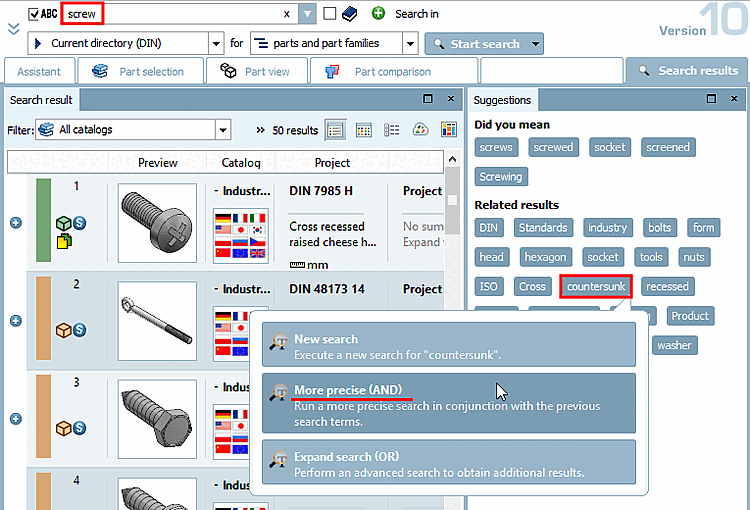Maximize the Suggestions panel
750x510 pixels.
[x=712, y=99]
